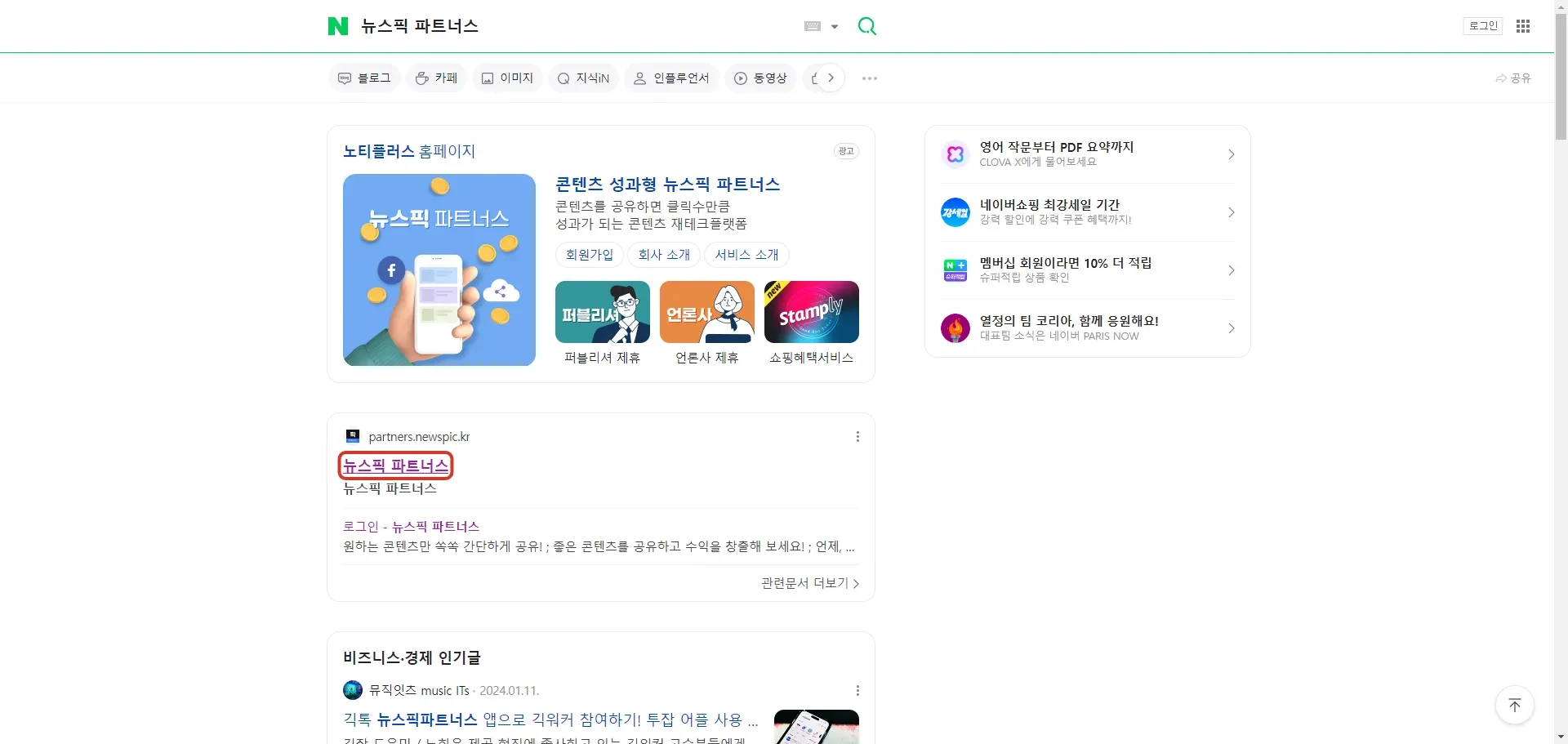Open the 긱톡 article thumbnail image
The height and width of the screenshot is (744, 1568).
click(x=817, y=727)
